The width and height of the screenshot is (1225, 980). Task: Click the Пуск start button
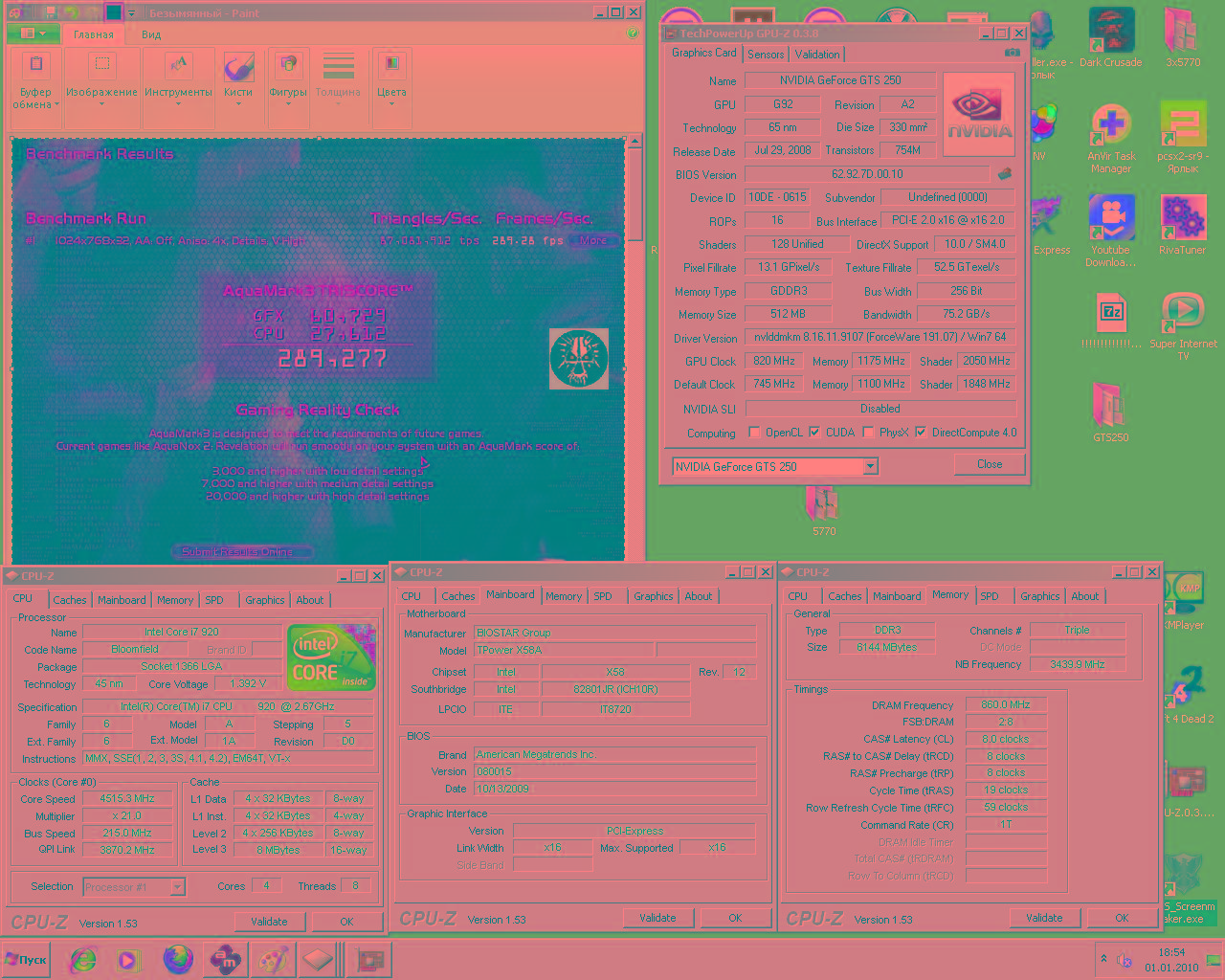[26, 960]
